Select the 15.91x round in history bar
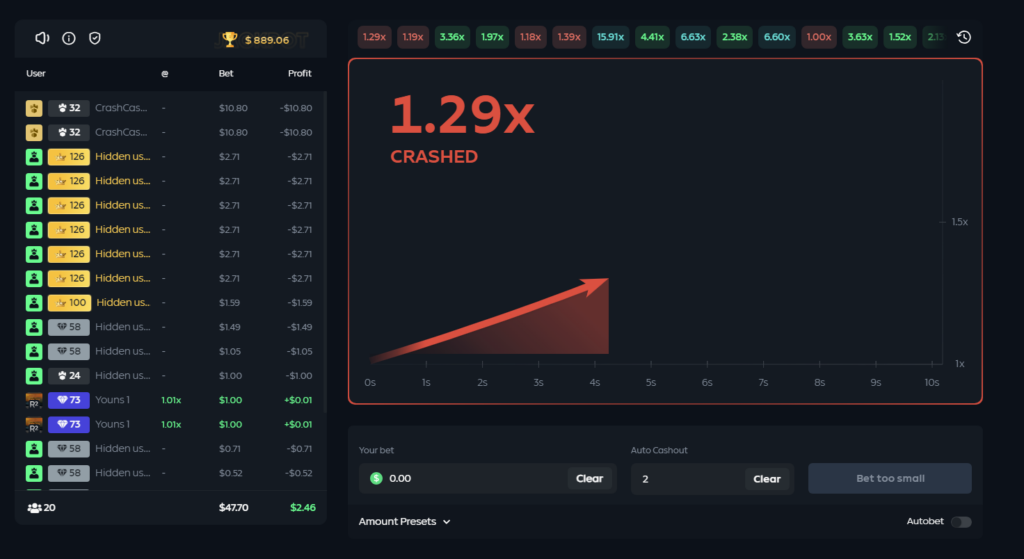Viewport: 1024px width, 559px height. click(x=610, y=37)
